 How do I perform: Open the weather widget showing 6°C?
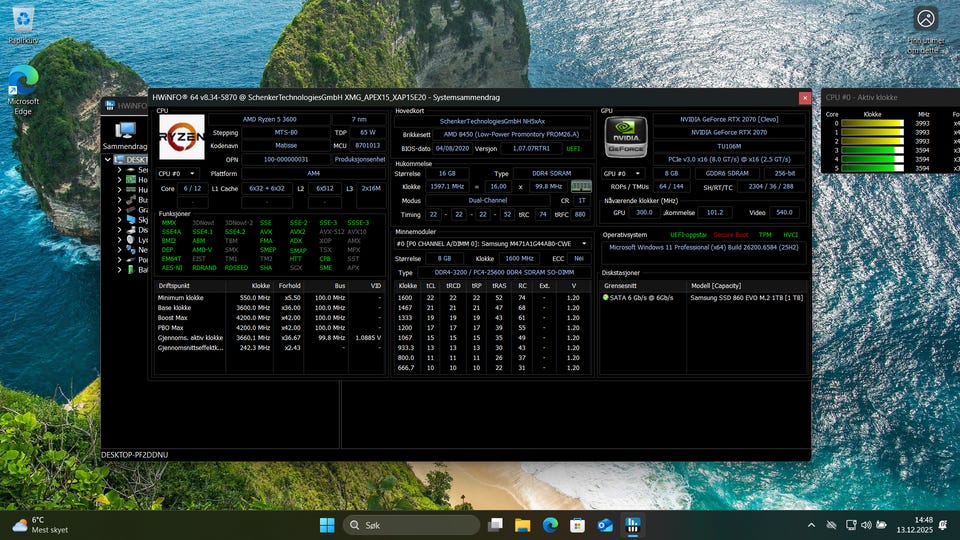[30, 525]
